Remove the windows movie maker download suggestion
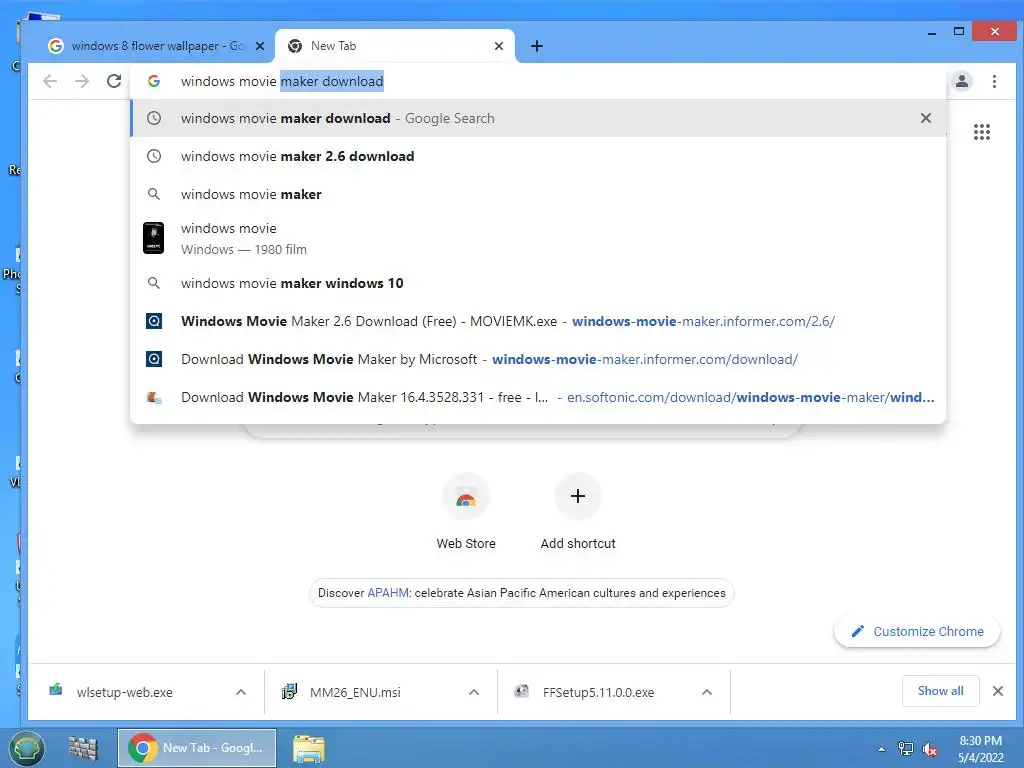The width and height of the screenshot is (1024, 768). [925, 118]
